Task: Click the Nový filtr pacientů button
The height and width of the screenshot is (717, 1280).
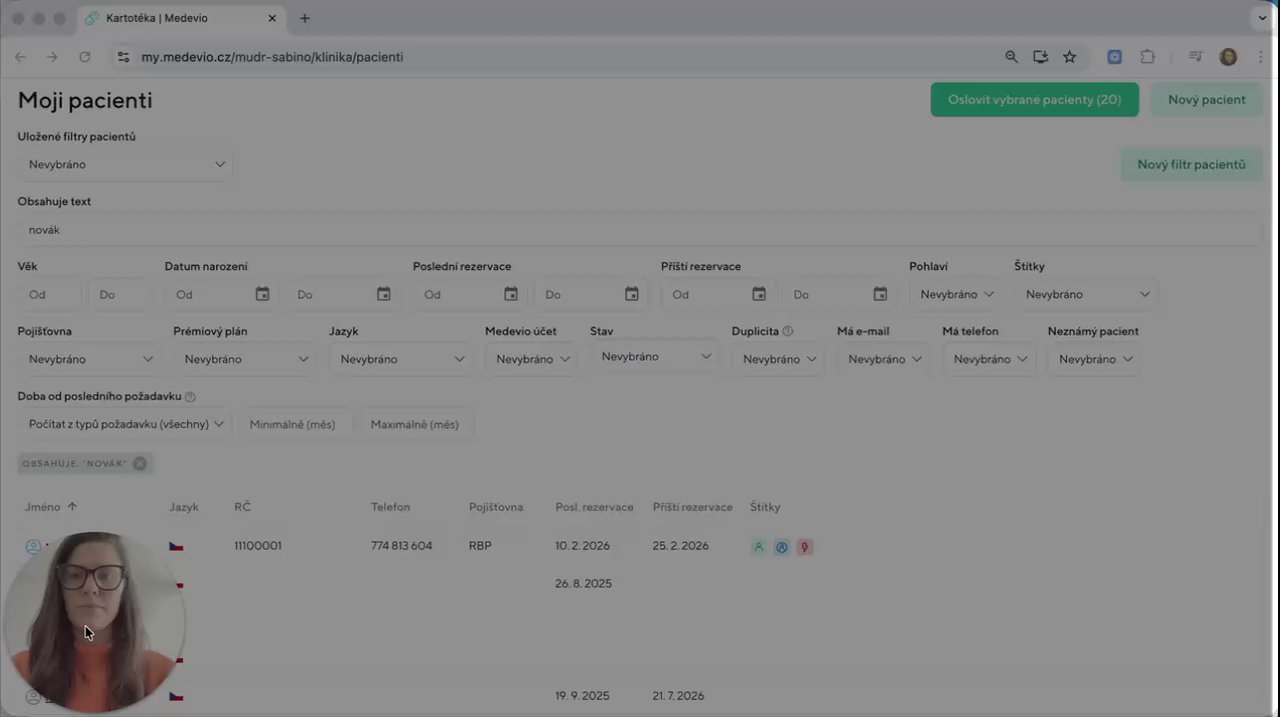Action: pyautogui.click(x=1191, y=165)
